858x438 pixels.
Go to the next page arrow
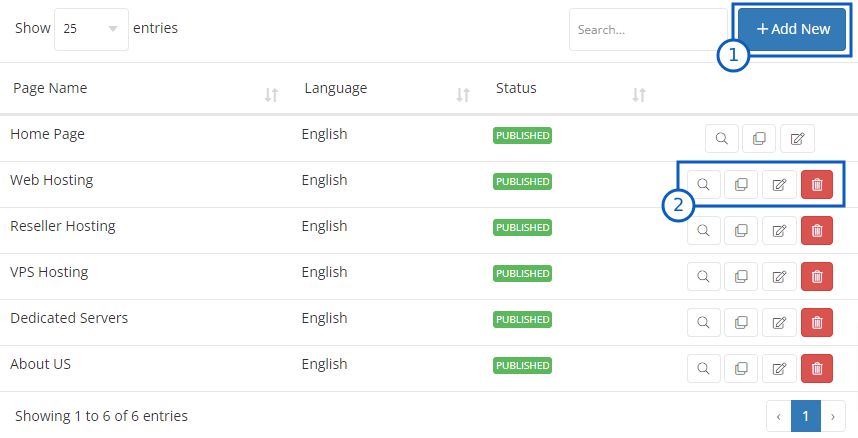[832, 416]
